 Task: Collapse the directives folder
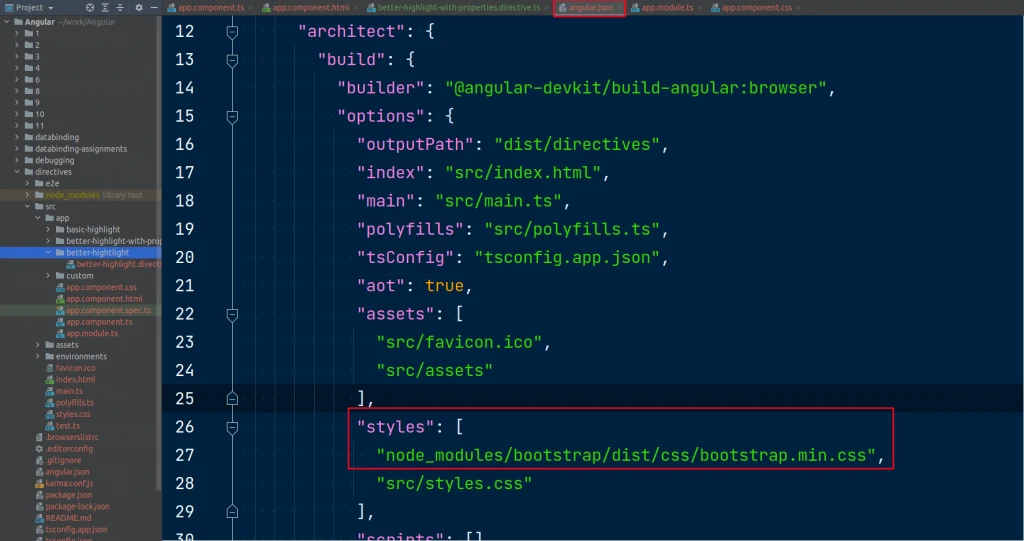pos(17,172)
